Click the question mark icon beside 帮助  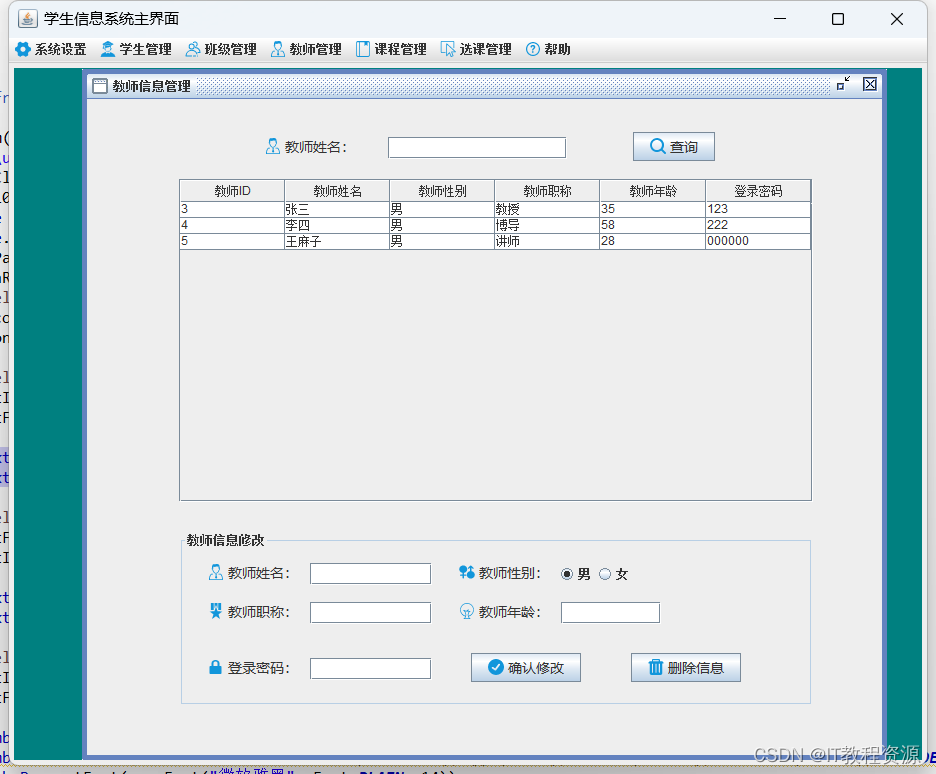point(532,50)
